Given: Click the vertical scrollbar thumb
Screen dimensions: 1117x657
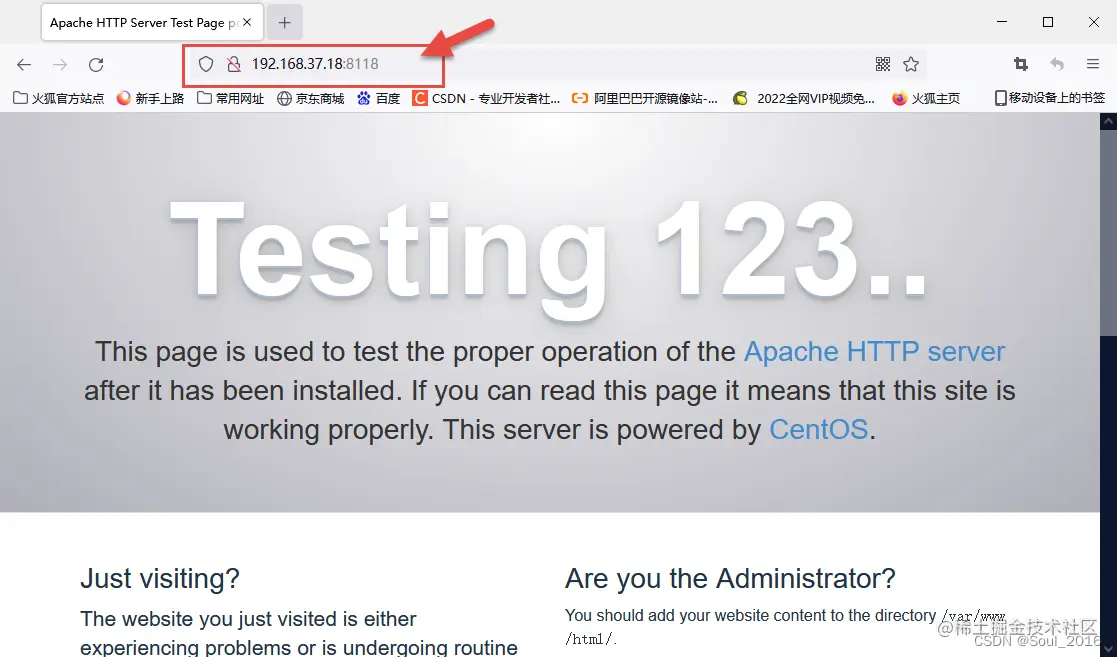Looking at the screenshot, I should tap(1108, 232).
